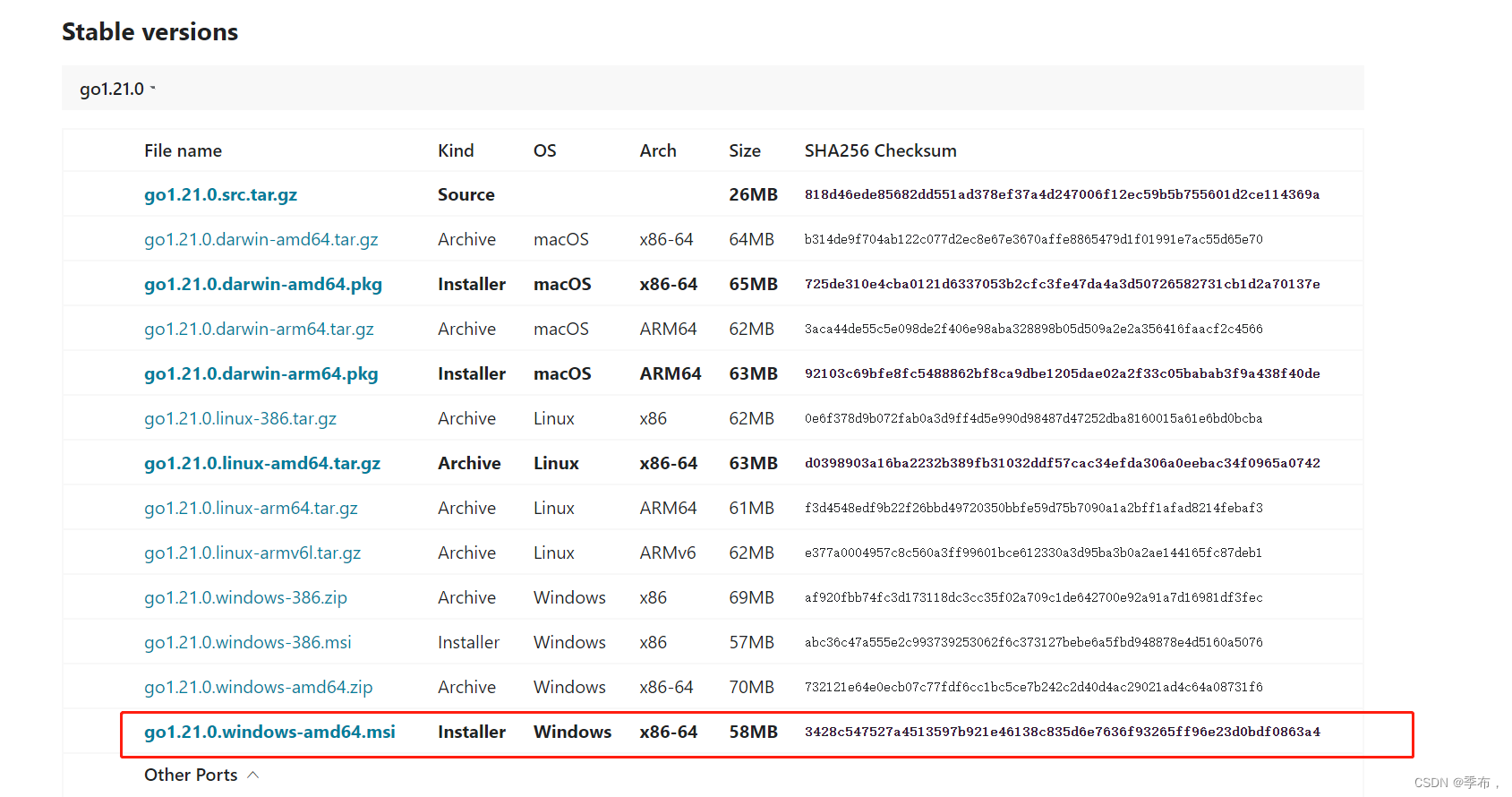Click the 57MB size cell
The image size is (1512, 797).
[x=751, y=642]
